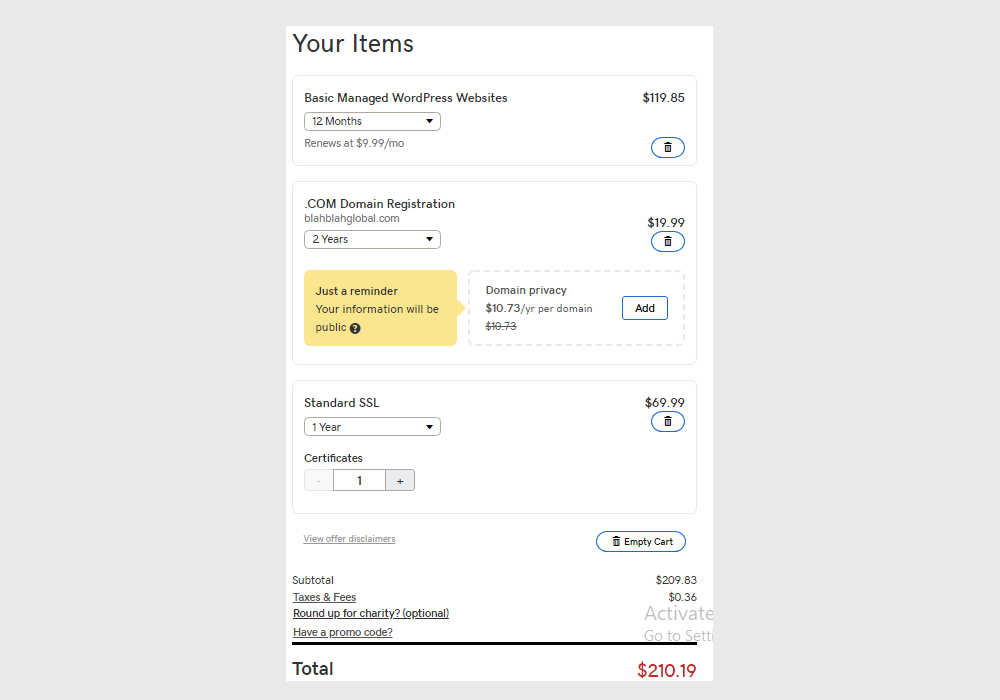This screenshot has height=700, width=1000.
Task: Open the Taxes & Fees link
Action: 325,597
